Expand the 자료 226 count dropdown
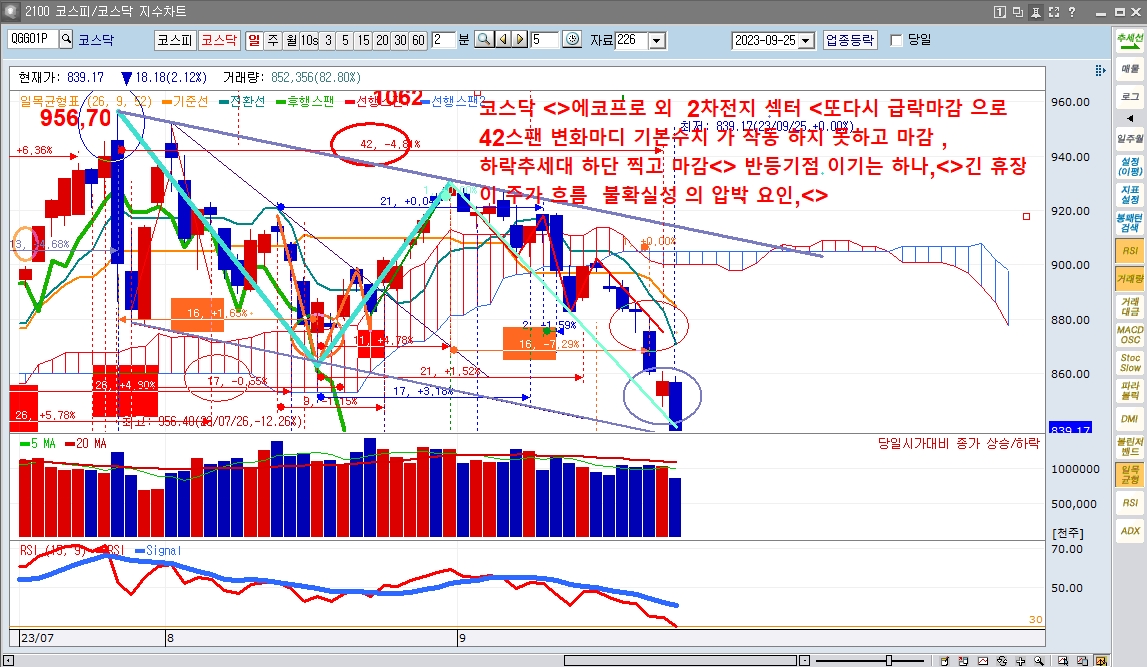Image resolution: width=1147 pixels, height=667 pixels. pyautogui.click(x=658, y=41)
